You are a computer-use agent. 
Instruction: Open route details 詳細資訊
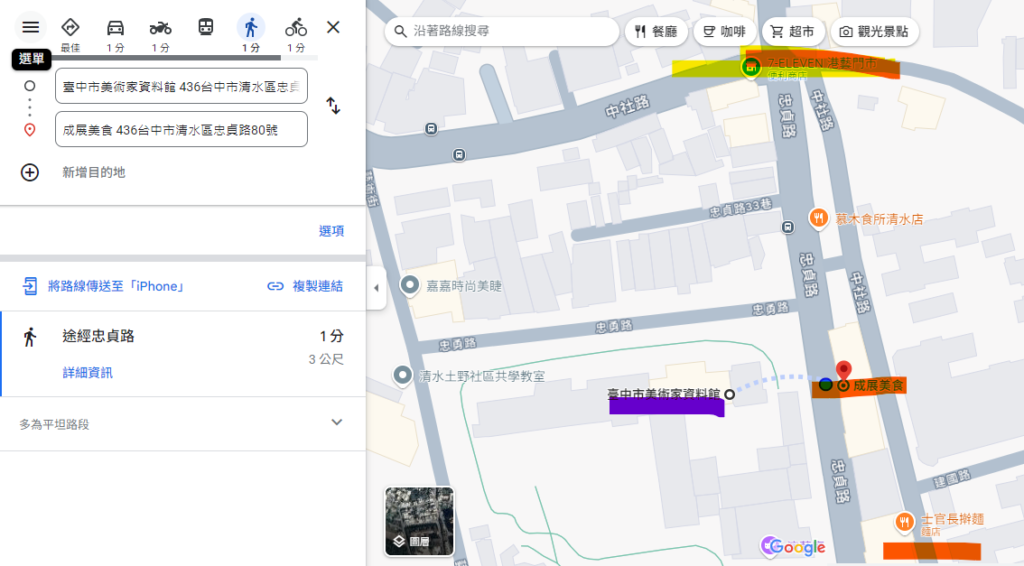click(x=88, y=372)
